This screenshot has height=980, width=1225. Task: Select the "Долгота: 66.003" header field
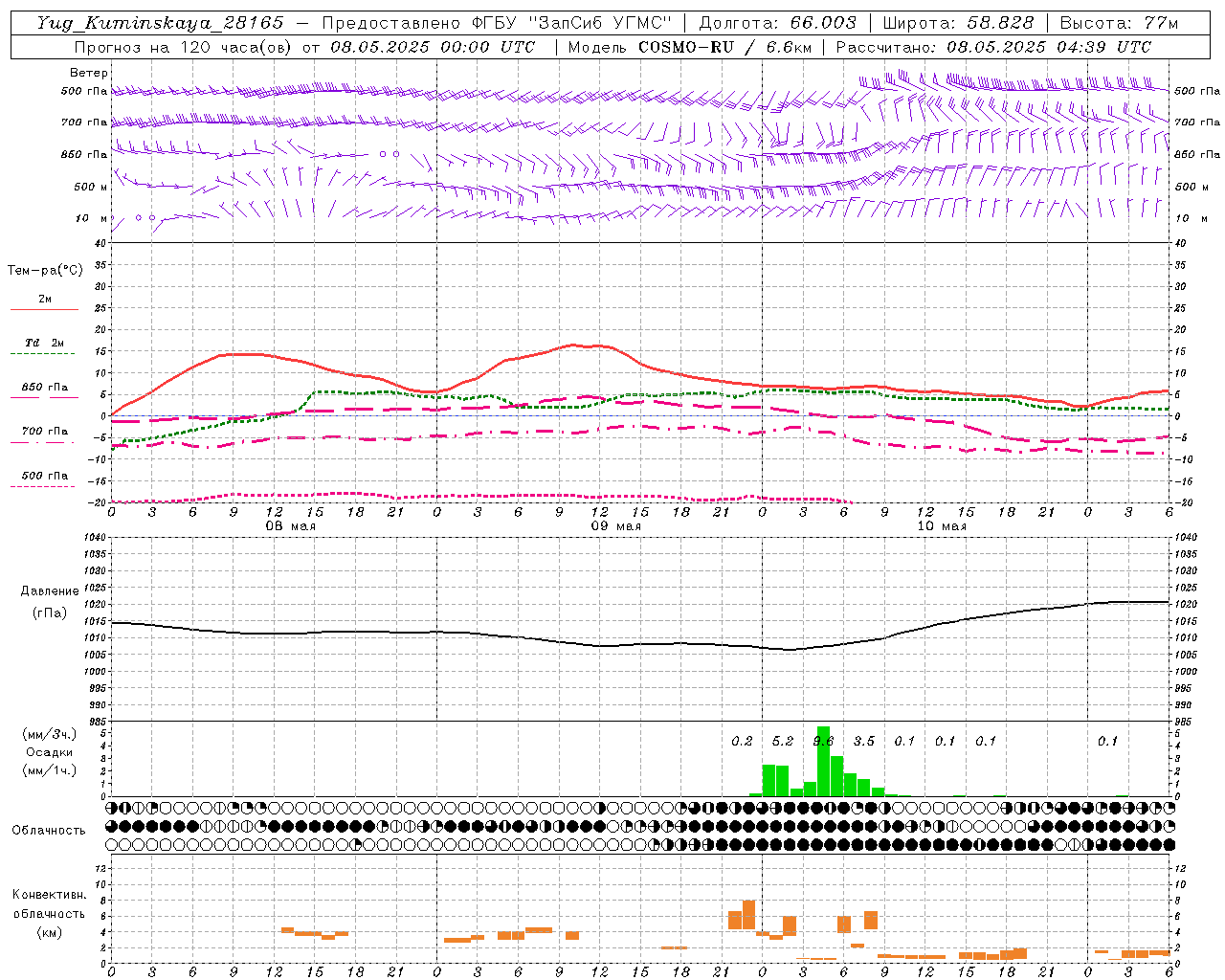pyautogui.click(x=777, y=23)
